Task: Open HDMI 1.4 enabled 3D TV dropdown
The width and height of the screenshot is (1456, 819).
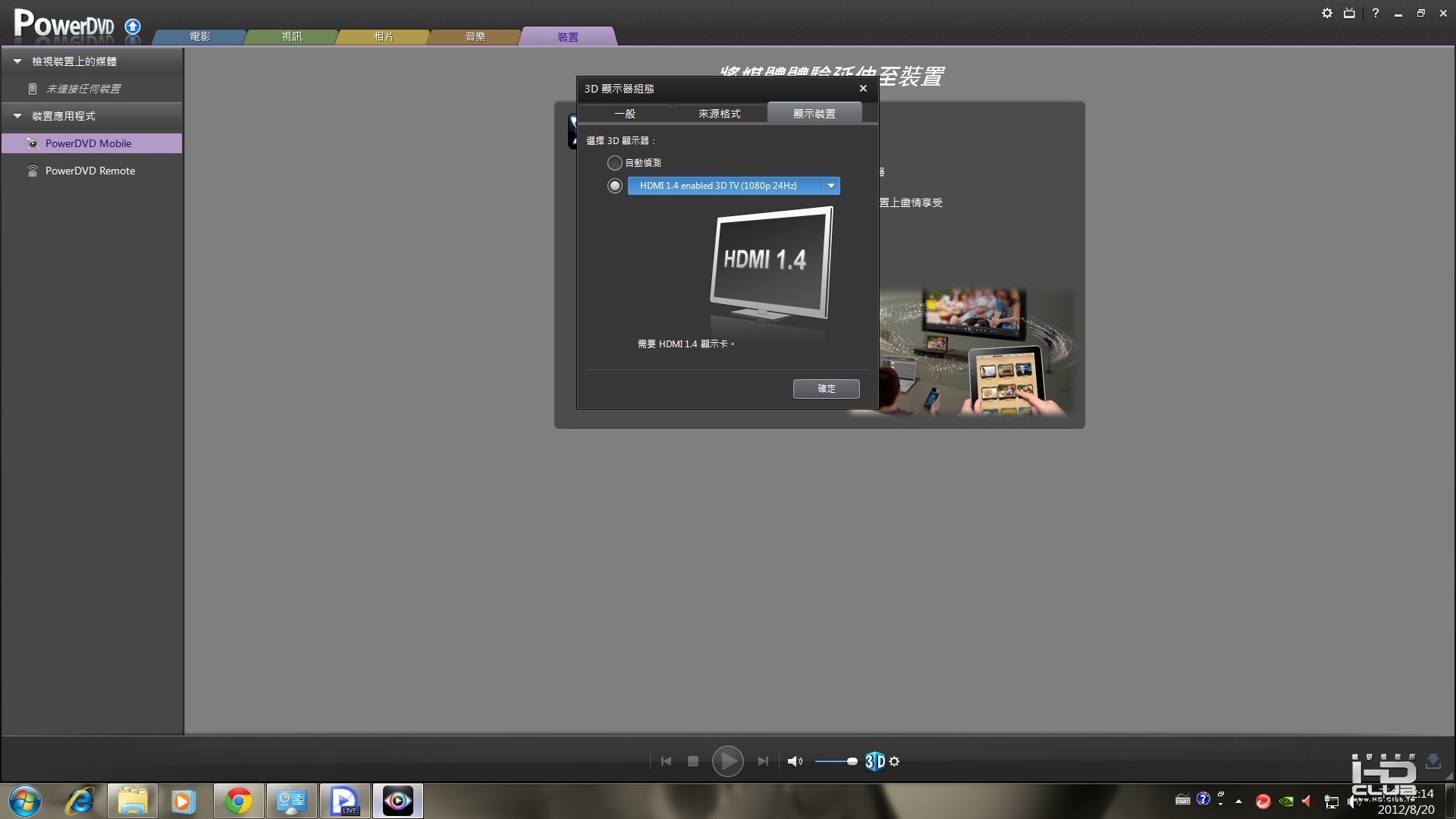Action: 831,186
